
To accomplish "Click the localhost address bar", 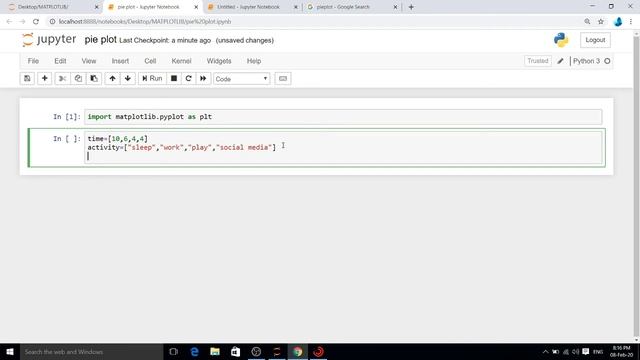I will 314,22.
